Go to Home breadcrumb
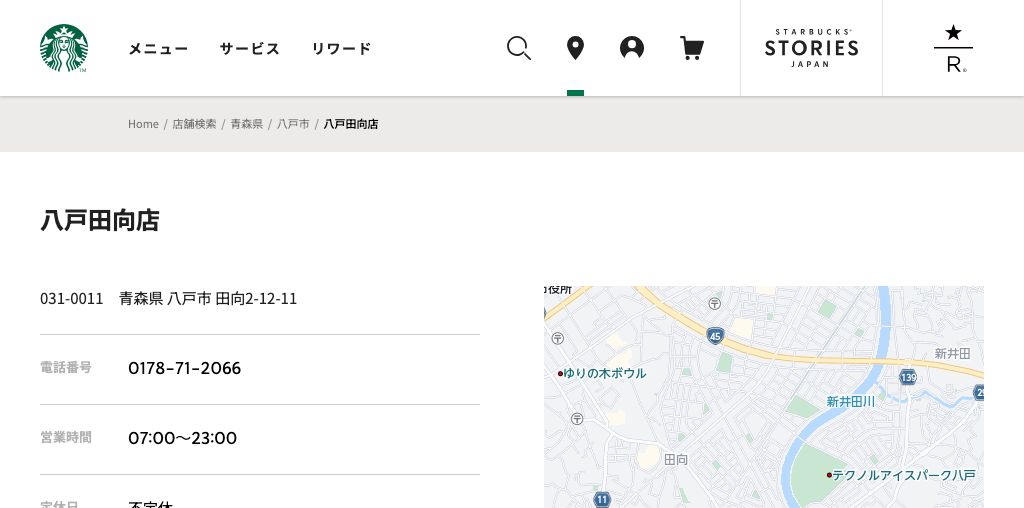The image size is (1024, 508). coord(143,124)
